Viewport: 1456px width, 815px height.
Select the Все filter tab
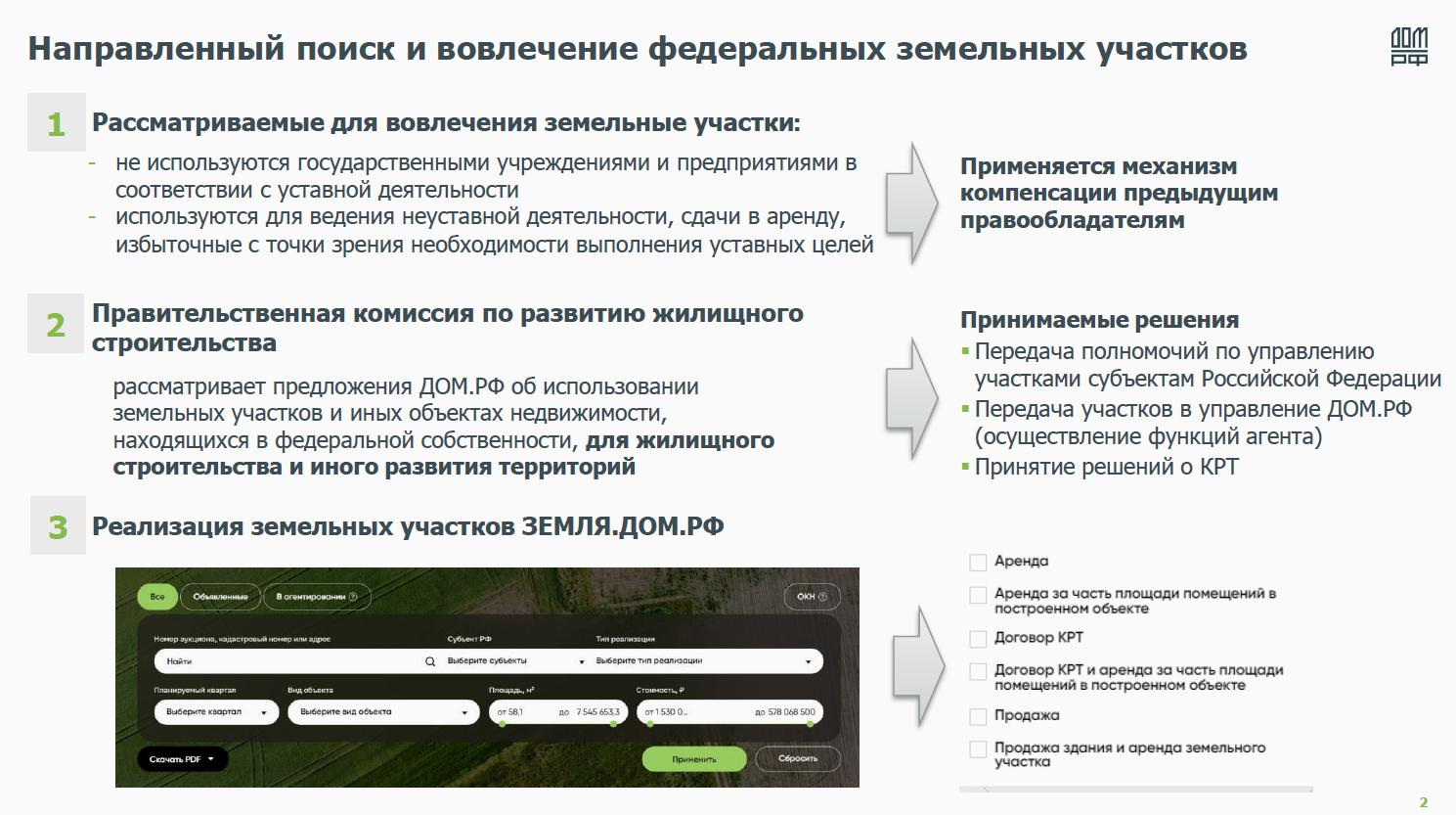click(x=157, y=597)
